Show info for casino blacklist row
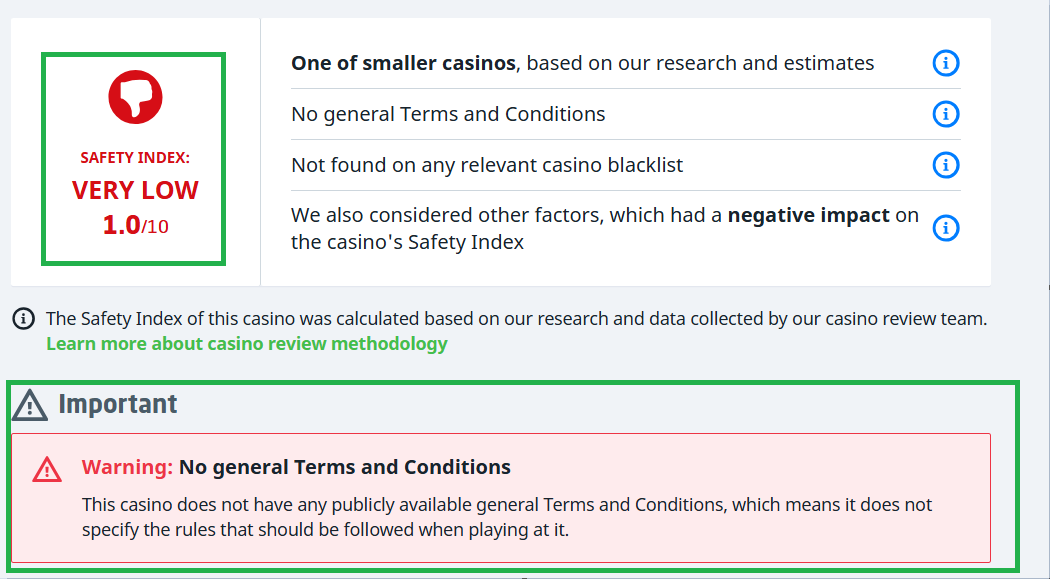 click(x=945, y=165)
